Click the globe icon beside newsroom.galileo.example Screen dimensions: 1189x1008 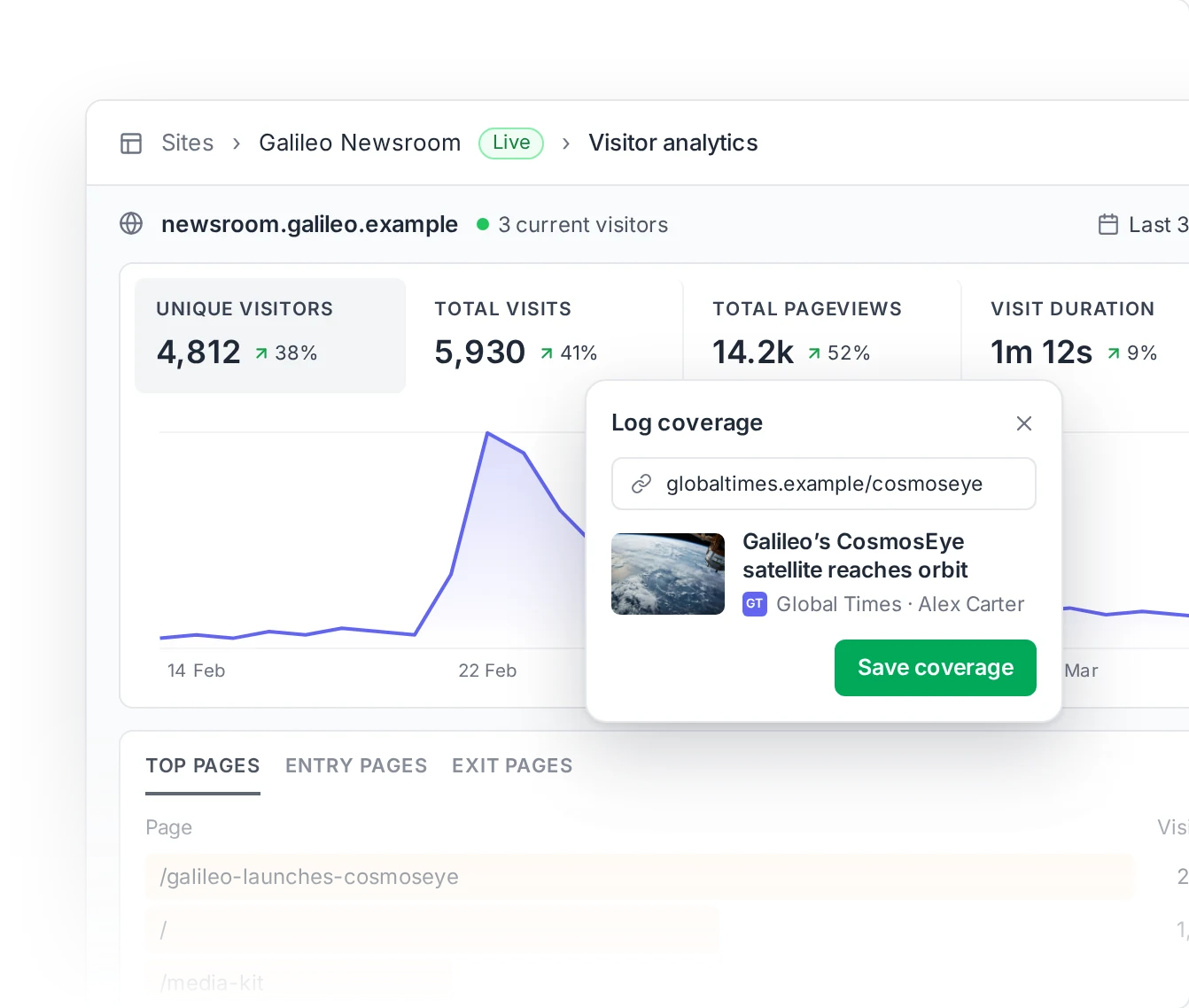click(x=131, y=224)
